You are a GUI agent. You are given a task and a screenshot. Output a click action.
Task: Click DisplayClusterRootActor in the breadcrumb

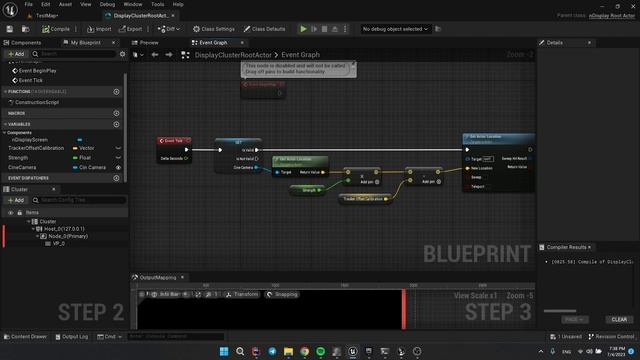point(233,55)
